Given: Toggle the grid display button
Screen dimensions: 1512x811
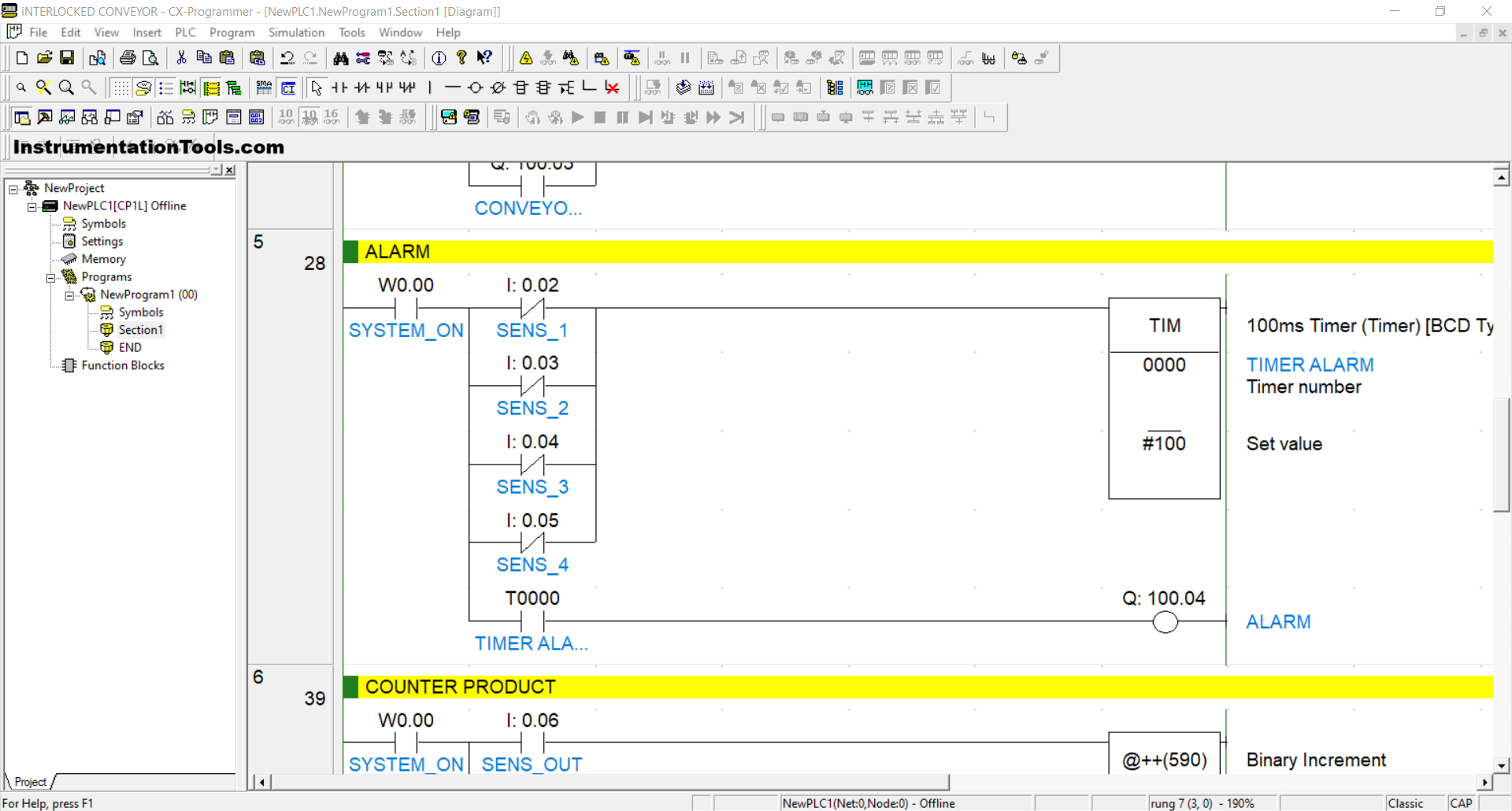Looking at the screenshot, I should coord(120,87).
